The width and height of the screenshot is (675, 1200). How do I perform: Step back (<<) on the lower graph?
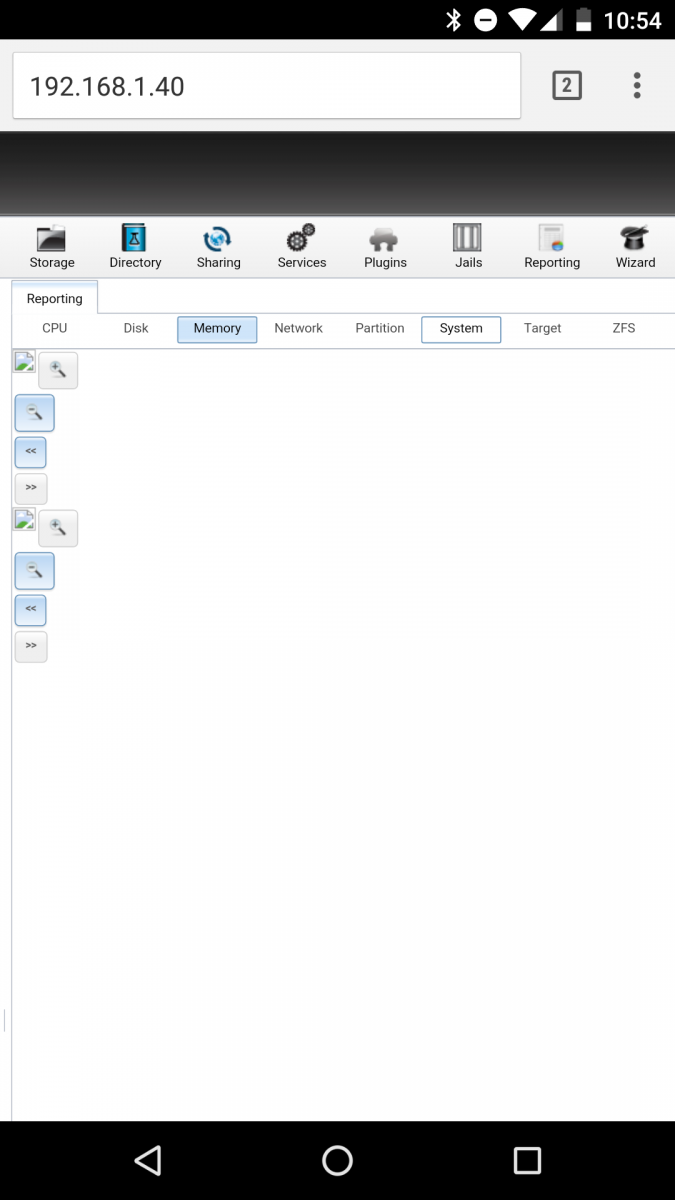(x=31, y=610)
